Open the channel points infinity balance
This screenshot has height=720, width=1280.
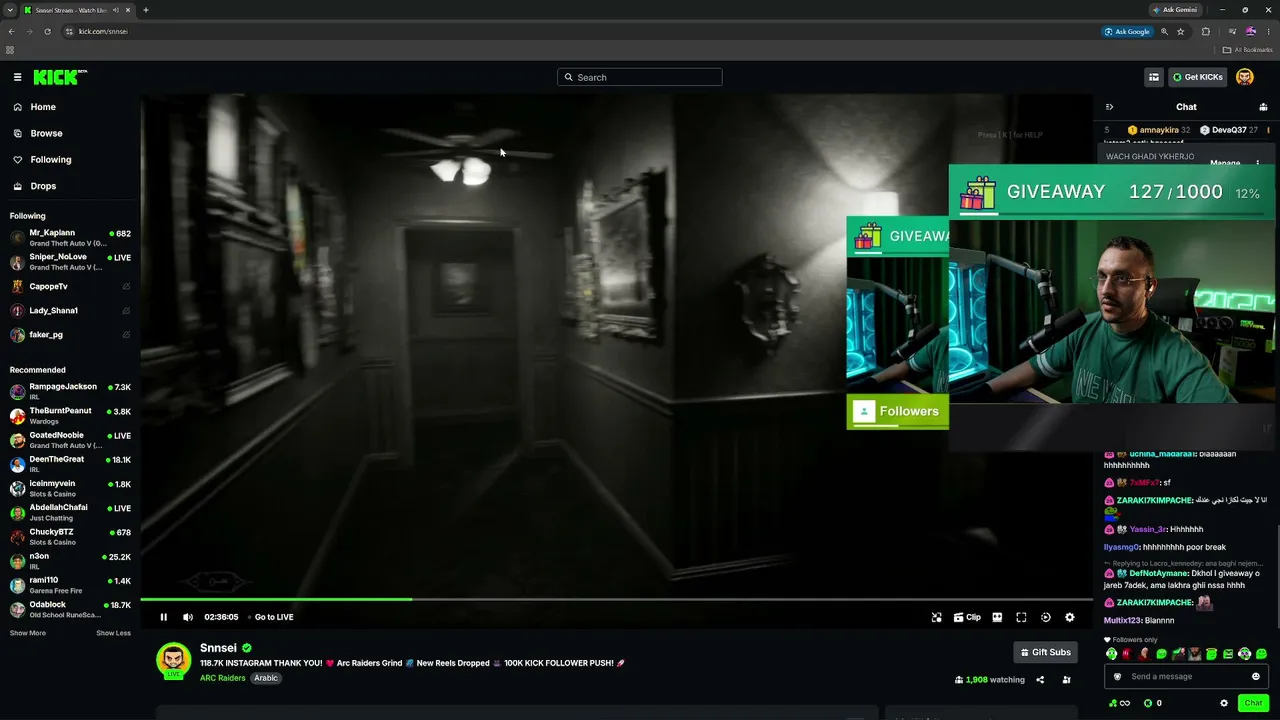point(1119,703)
